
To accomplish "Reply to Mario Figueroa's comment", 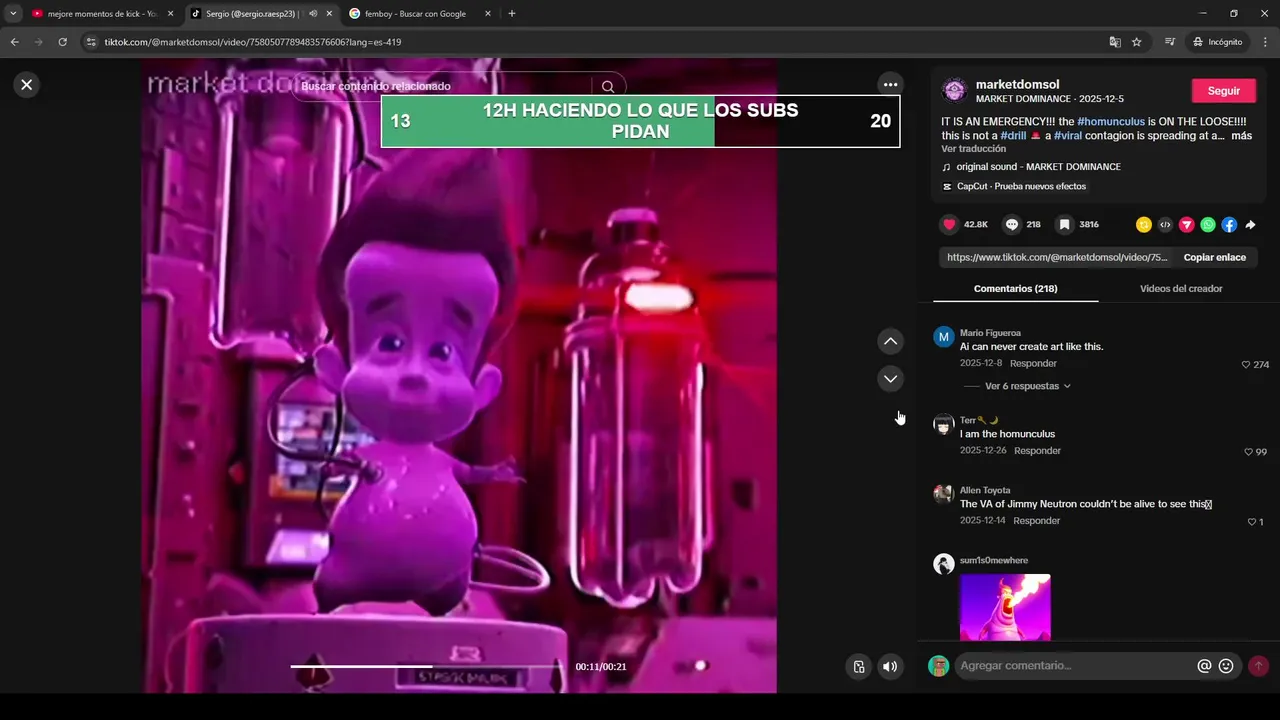I will coord(1033,364).
